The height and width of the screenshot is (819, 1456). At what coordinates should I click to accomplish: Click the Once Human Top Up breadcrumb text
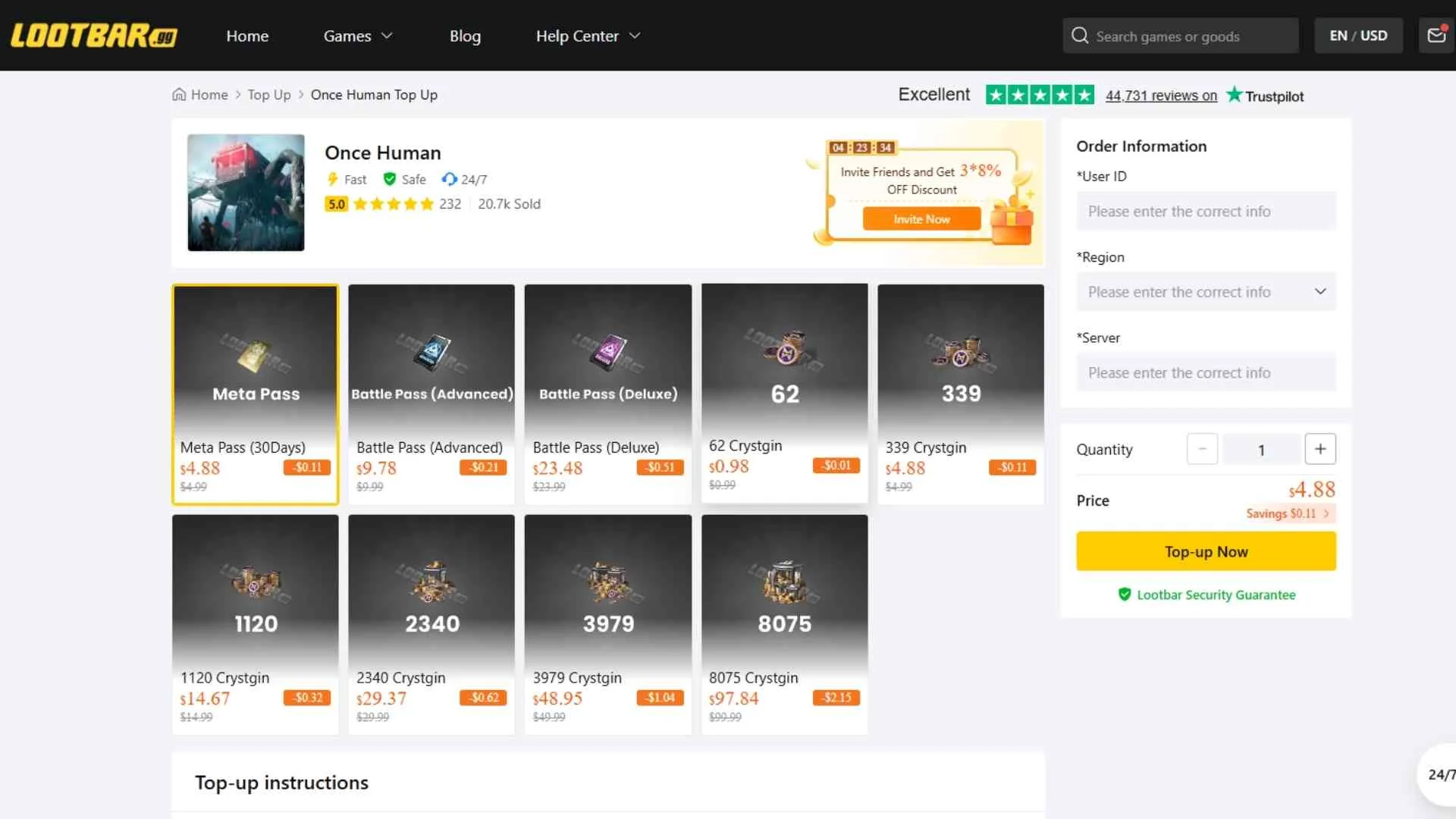point(374,95)
